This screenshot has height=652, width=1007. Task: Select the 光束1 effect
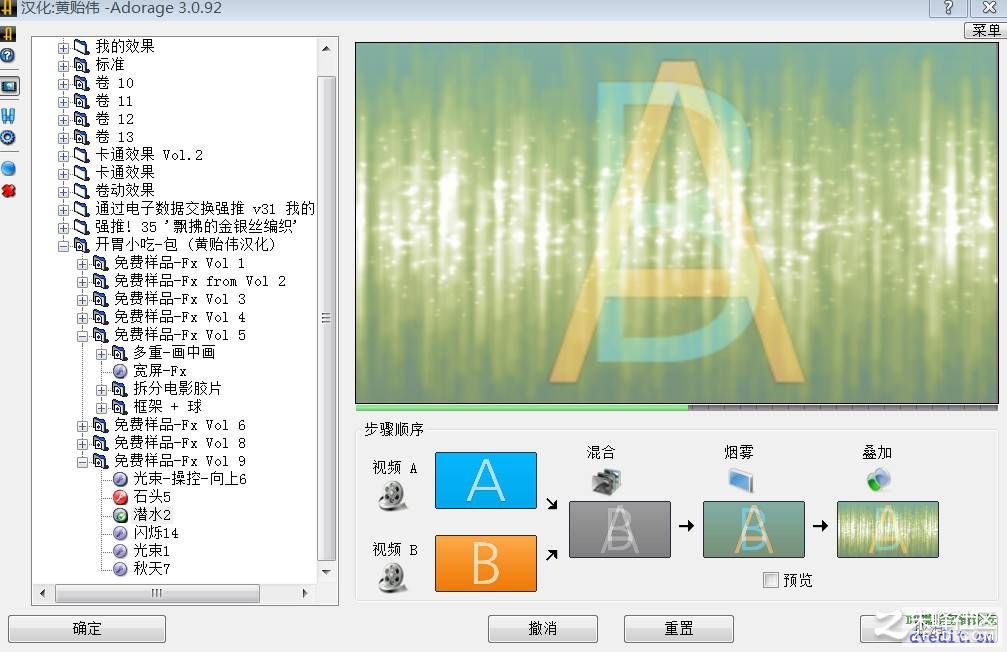coord(151,551)
